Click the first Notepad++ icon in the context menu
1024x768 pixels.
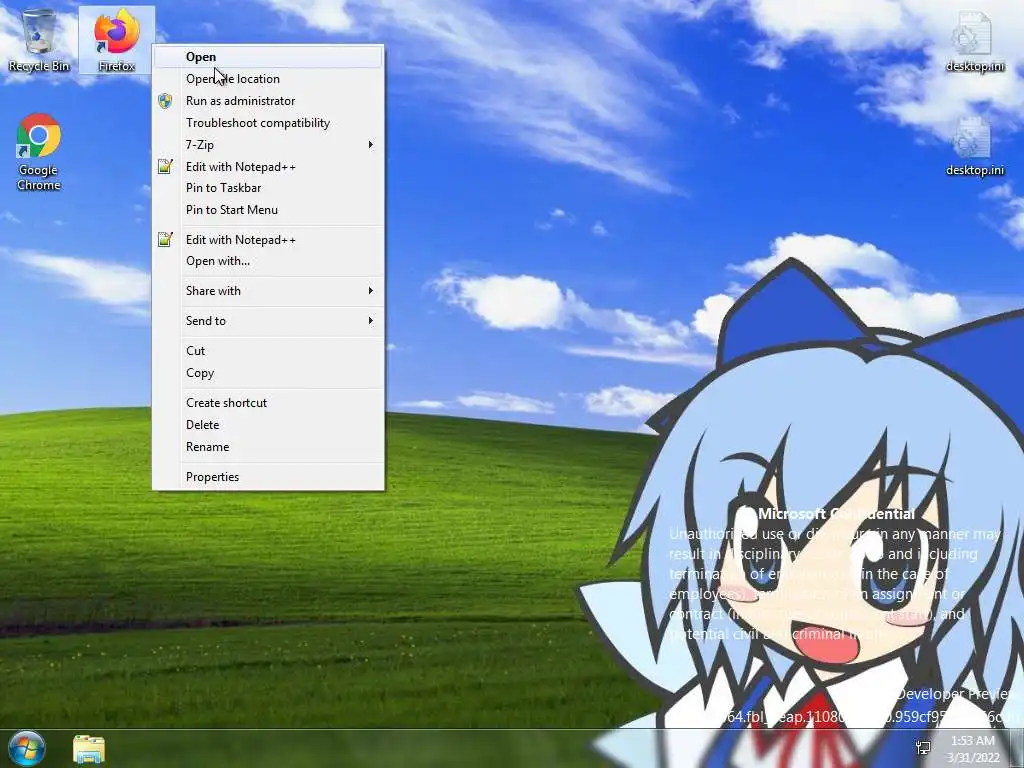pos(165,167)
